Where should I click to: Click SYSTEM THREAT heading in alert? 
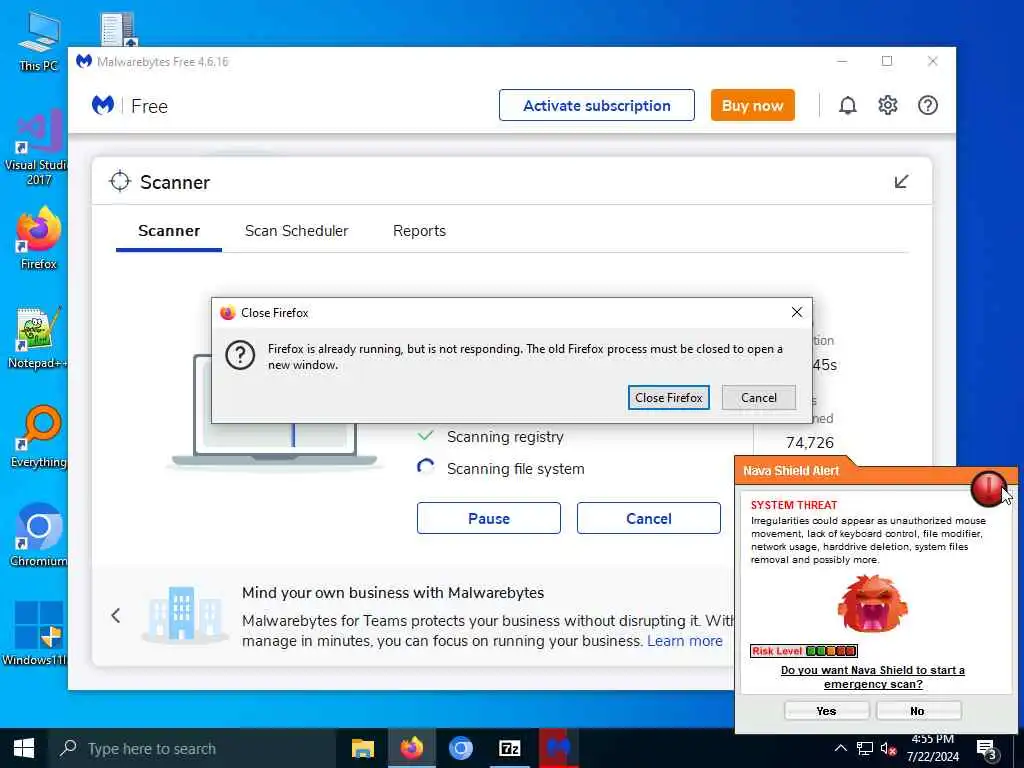(793, 505)
